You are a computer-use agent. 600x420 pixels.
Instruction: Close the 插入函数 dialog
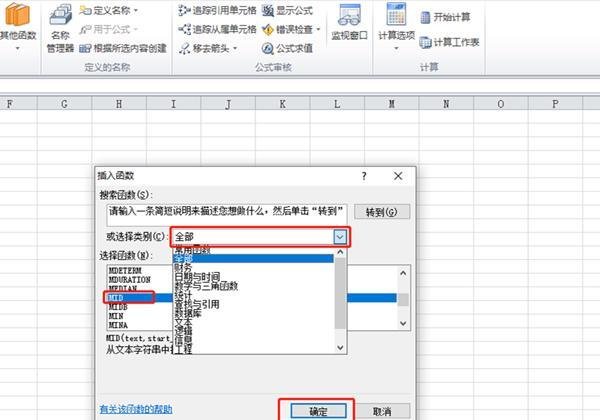click(398, 176)
